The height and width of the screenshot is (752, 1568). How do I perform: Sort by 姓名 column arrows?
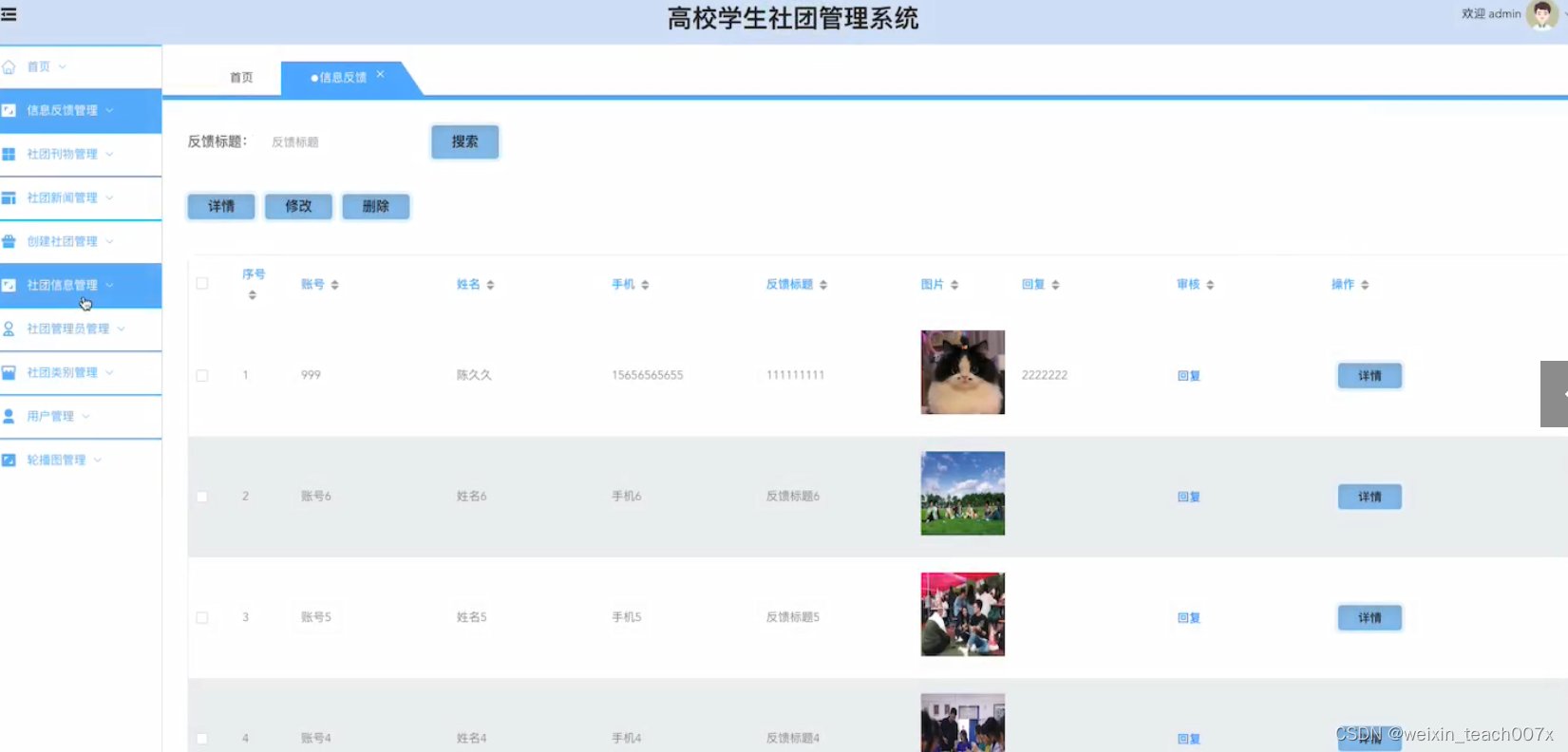click(x=490, y=285)
